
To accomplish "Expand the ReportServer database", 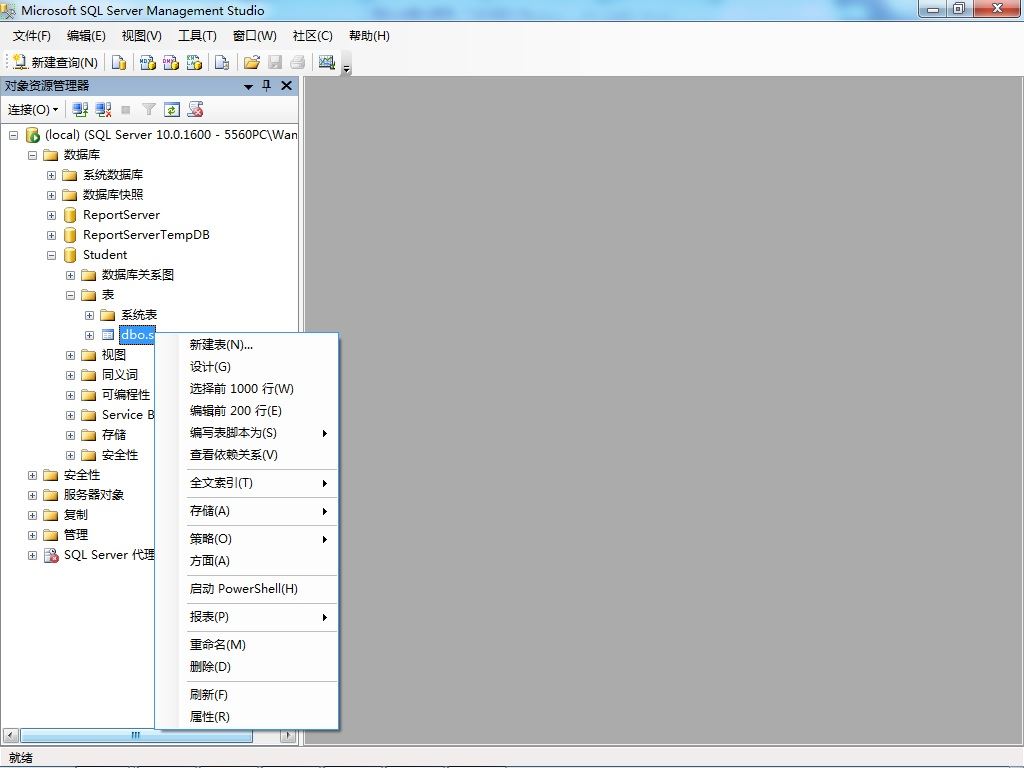I will pos(51,216).
